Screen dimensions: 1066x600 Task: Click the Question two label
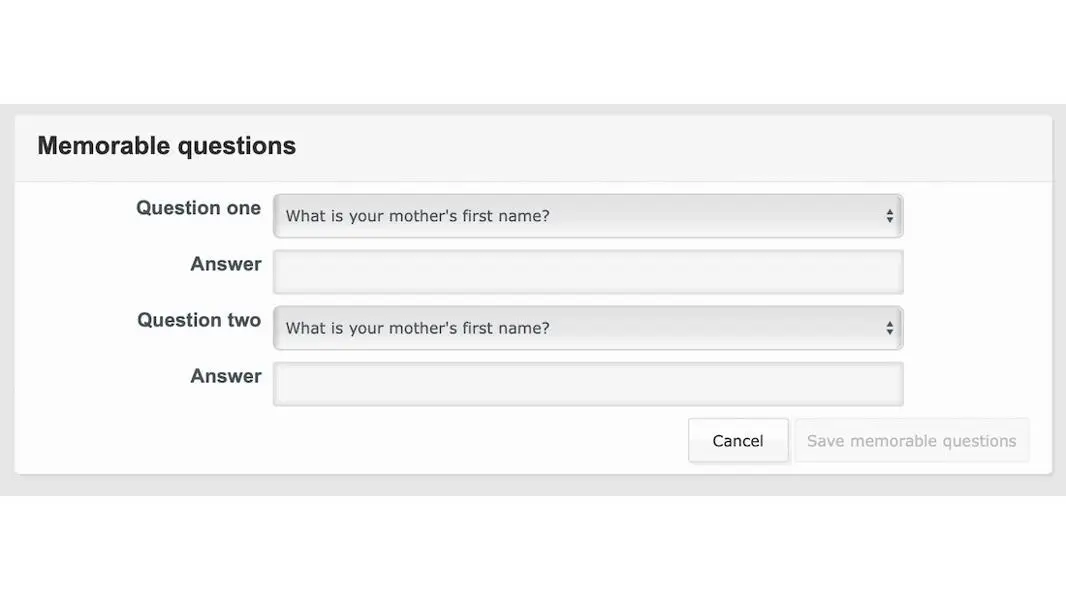click(x=199, y=320)
